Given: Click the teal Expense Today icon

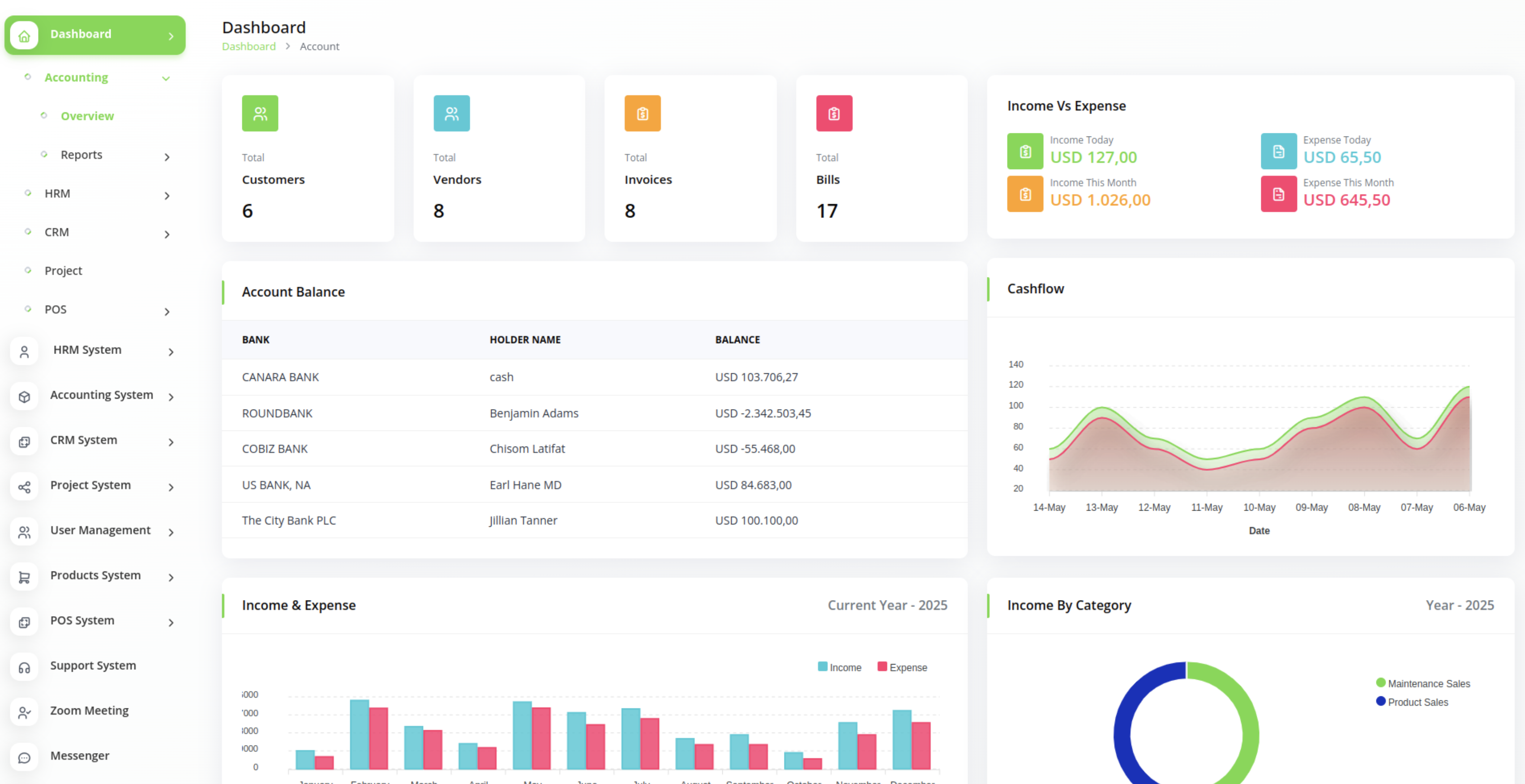Looking at the screenshot, I should coord(1279,151).
